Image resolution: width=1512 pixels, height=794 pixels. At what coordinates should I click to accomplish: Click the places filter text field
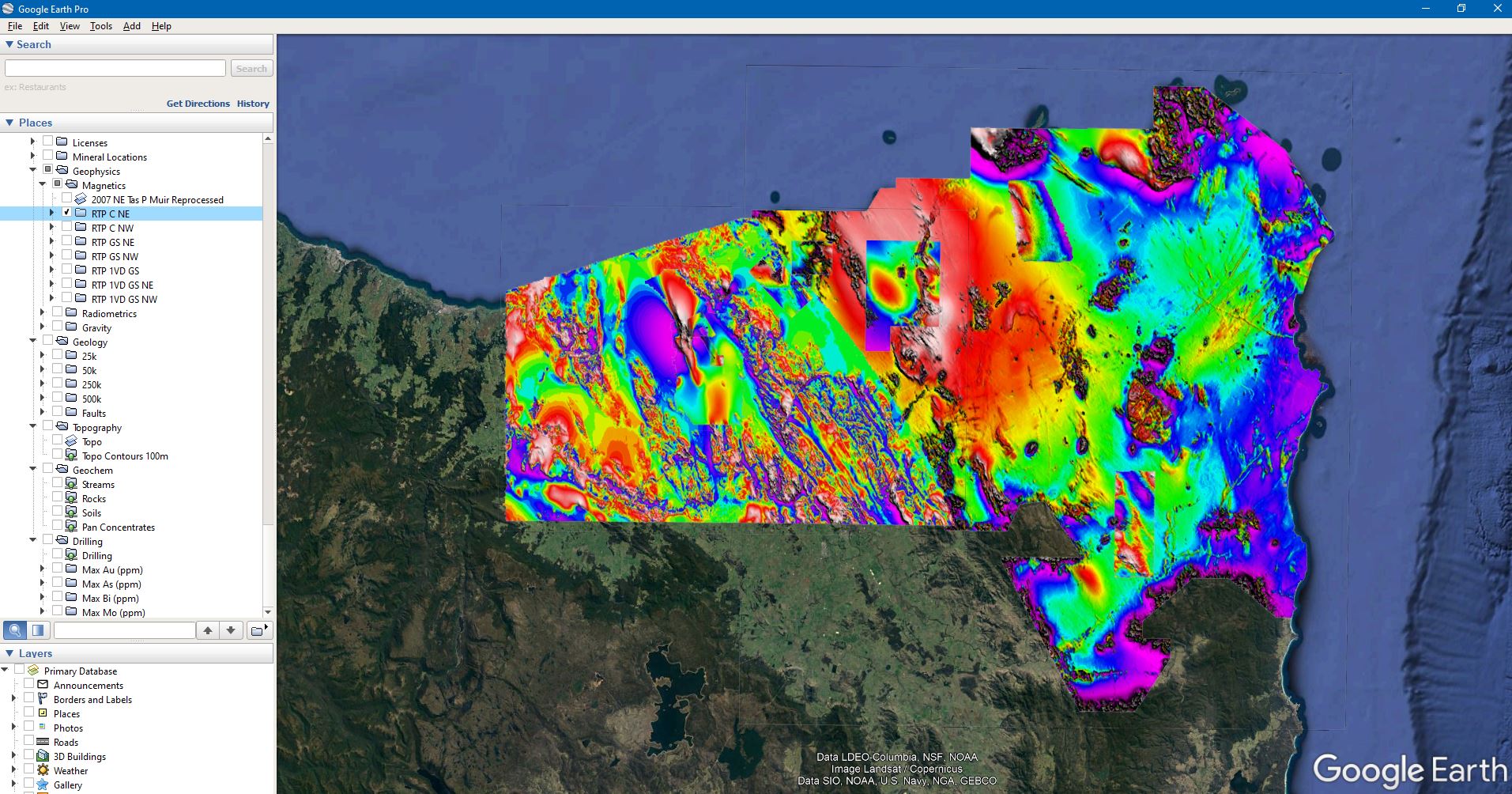pos(124,630)
